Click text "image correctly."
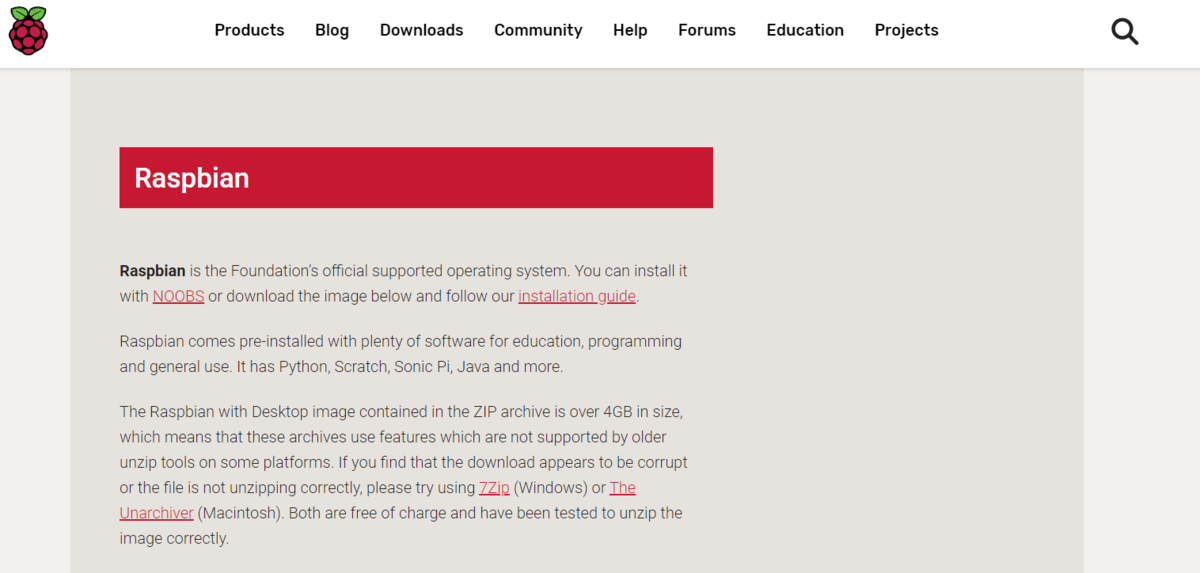This screenshot has height=573, width=1200. [x=174, y=539]
